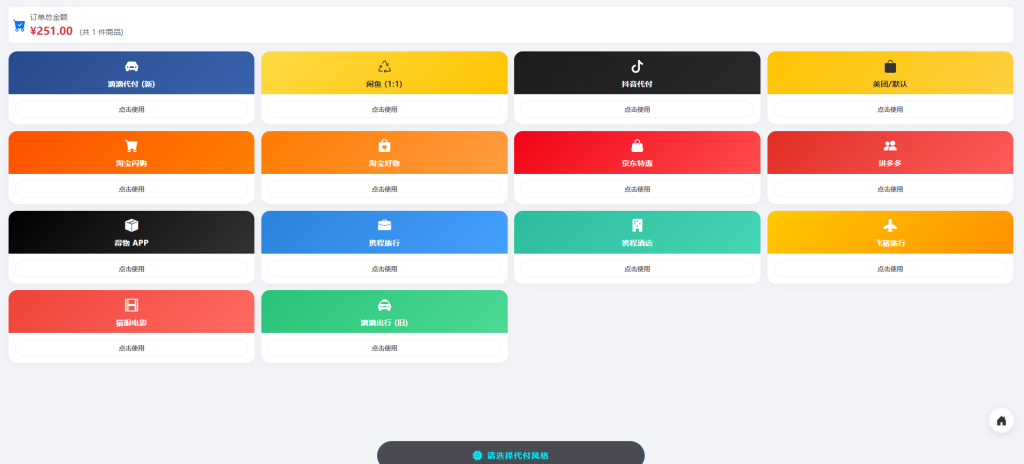Viewport: 1024px width, 464px height.
Task: Click the box icon on 得物 APP card
Action: tap(131, 225)
